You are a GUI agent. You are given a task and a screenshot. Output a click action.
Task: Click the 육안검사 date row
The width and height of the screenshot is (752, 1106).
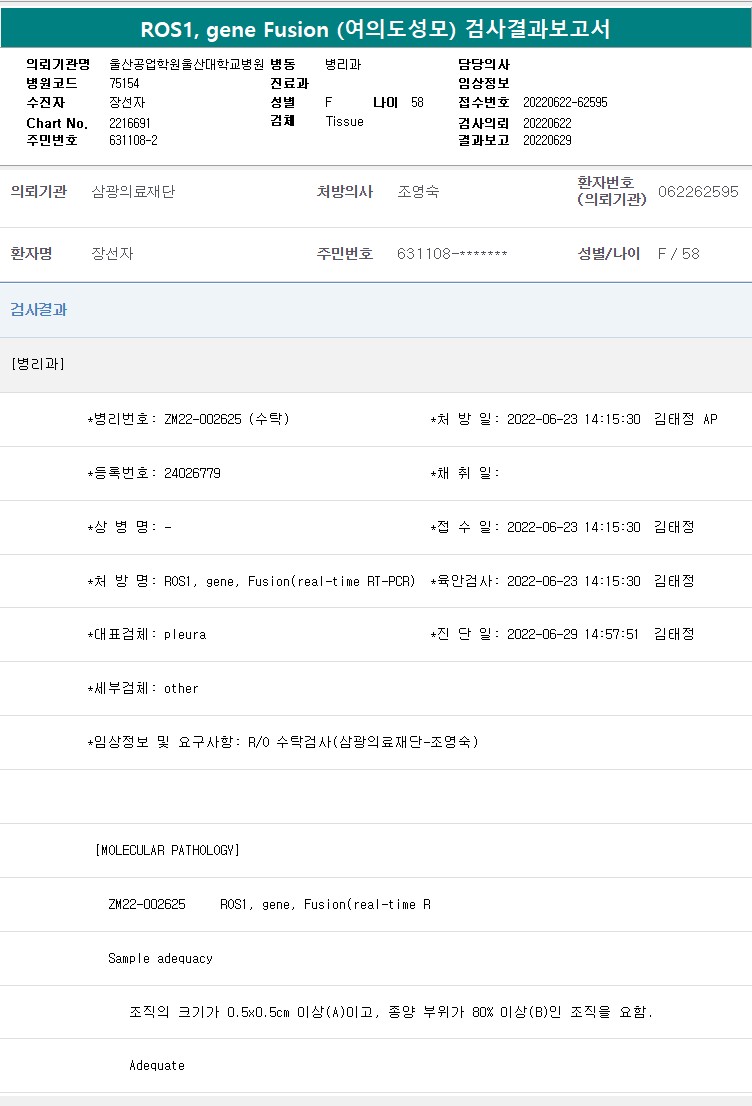tap(562, 581)
